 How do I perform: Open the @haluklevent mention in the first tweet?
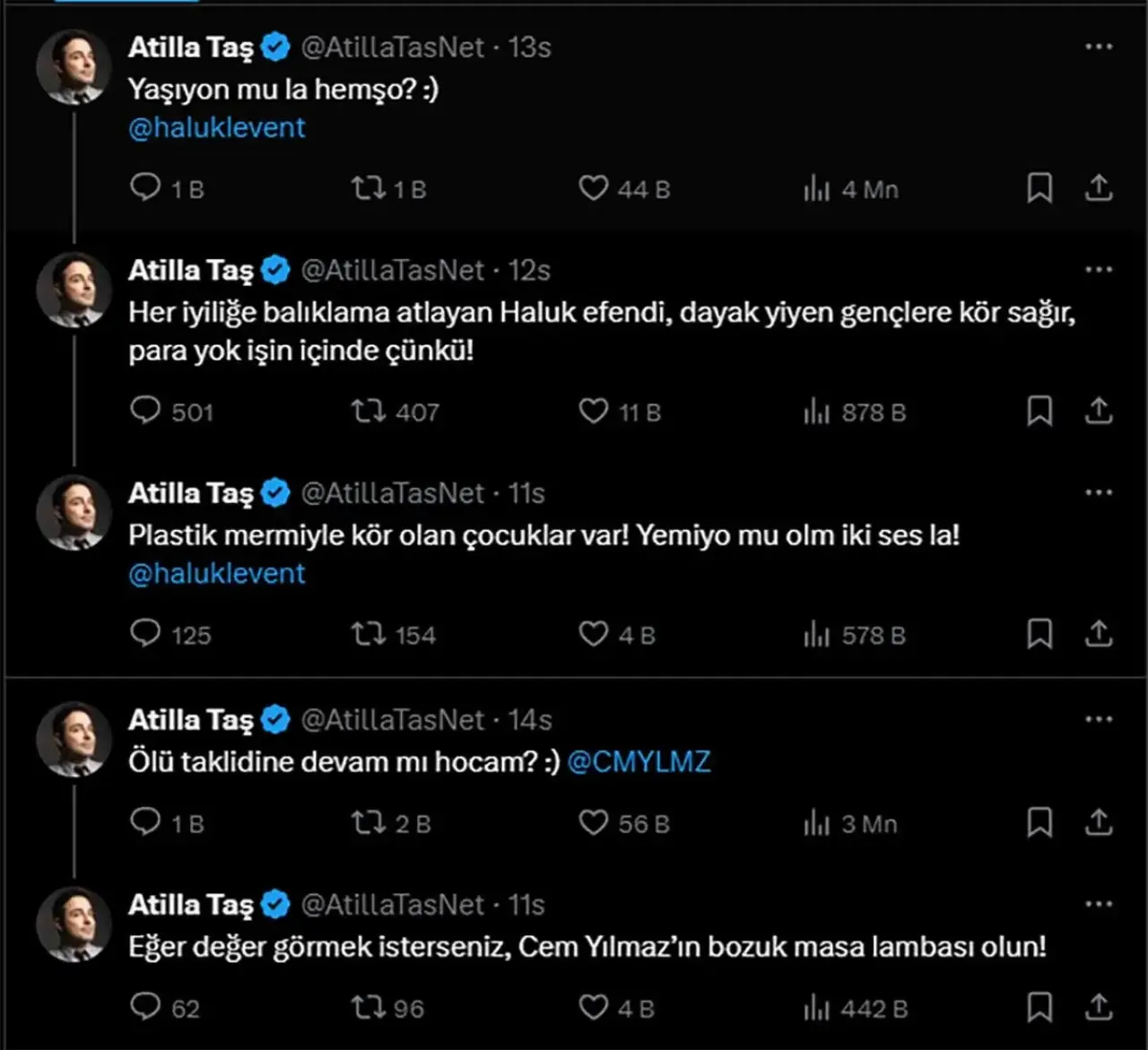(216, 127)
